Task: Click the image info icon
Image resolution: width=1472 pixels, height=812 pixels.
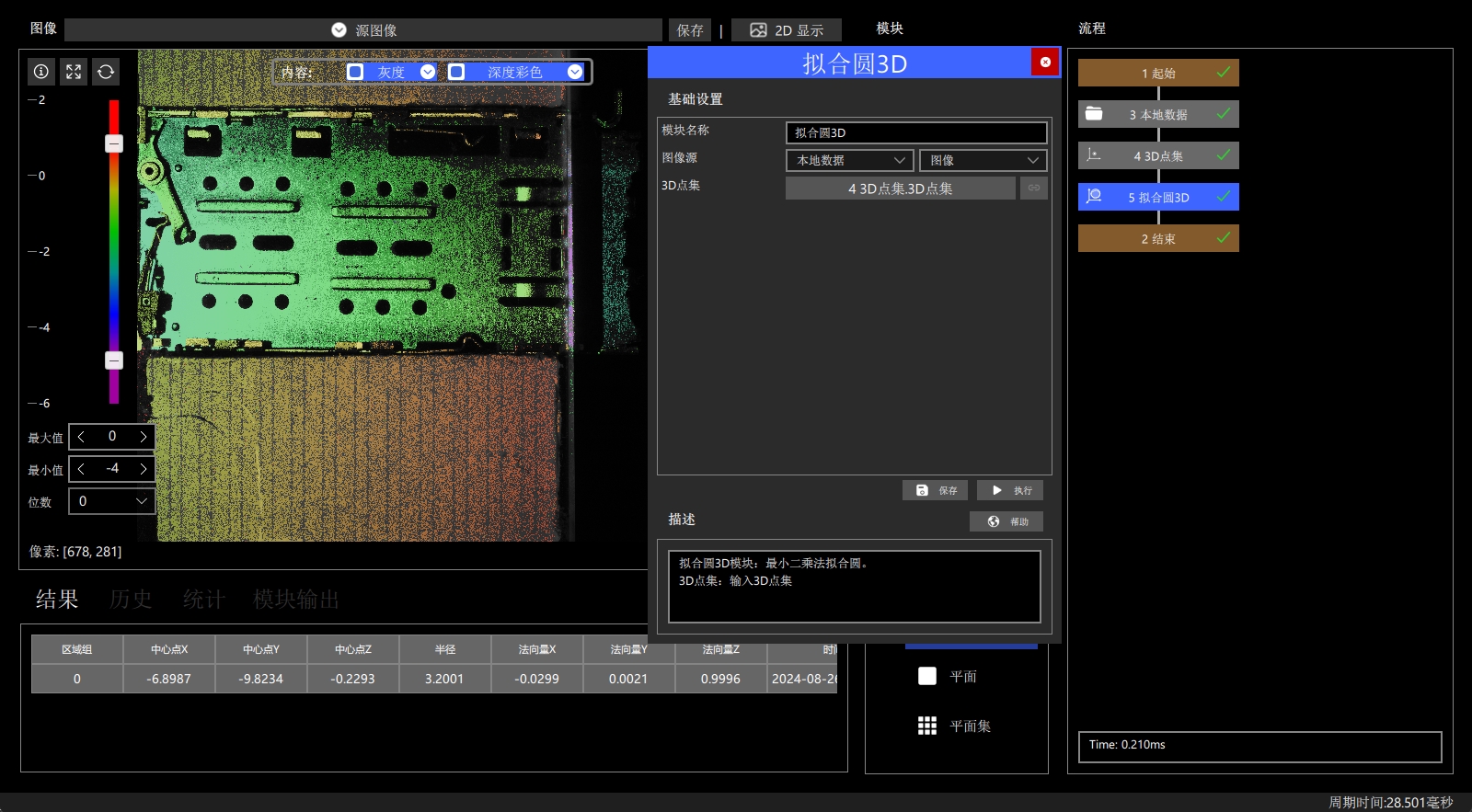Action: pyautogui.click(x=41, y=72)
